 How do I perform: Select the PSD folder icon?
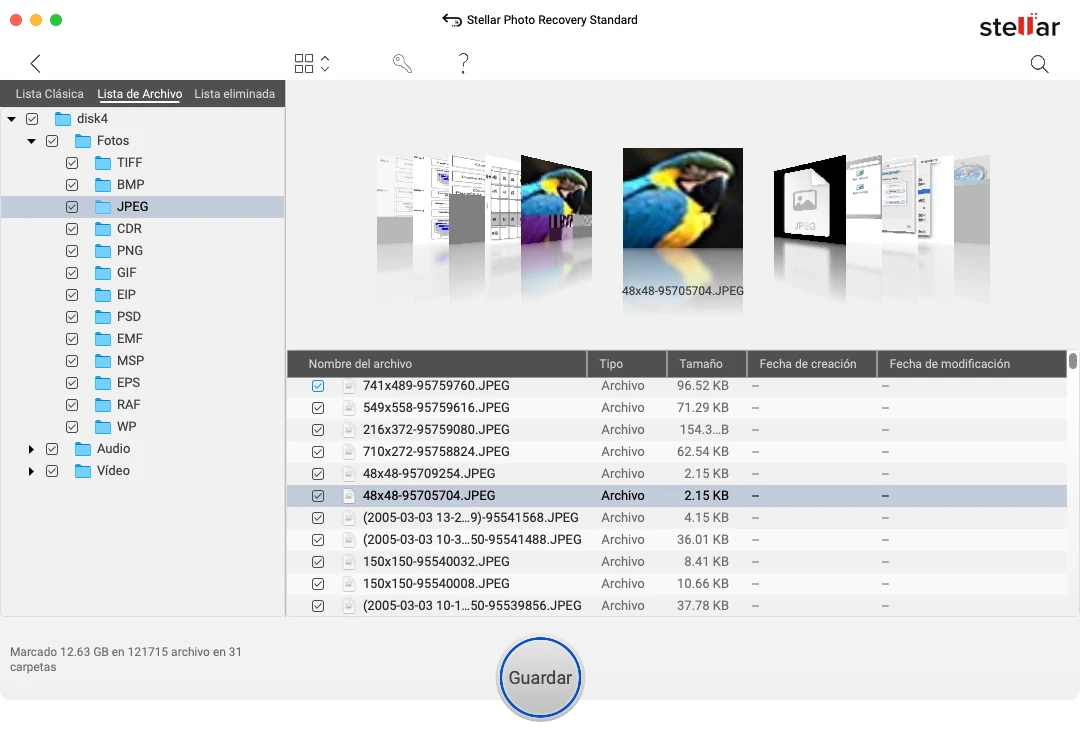[x=102, y=317]
